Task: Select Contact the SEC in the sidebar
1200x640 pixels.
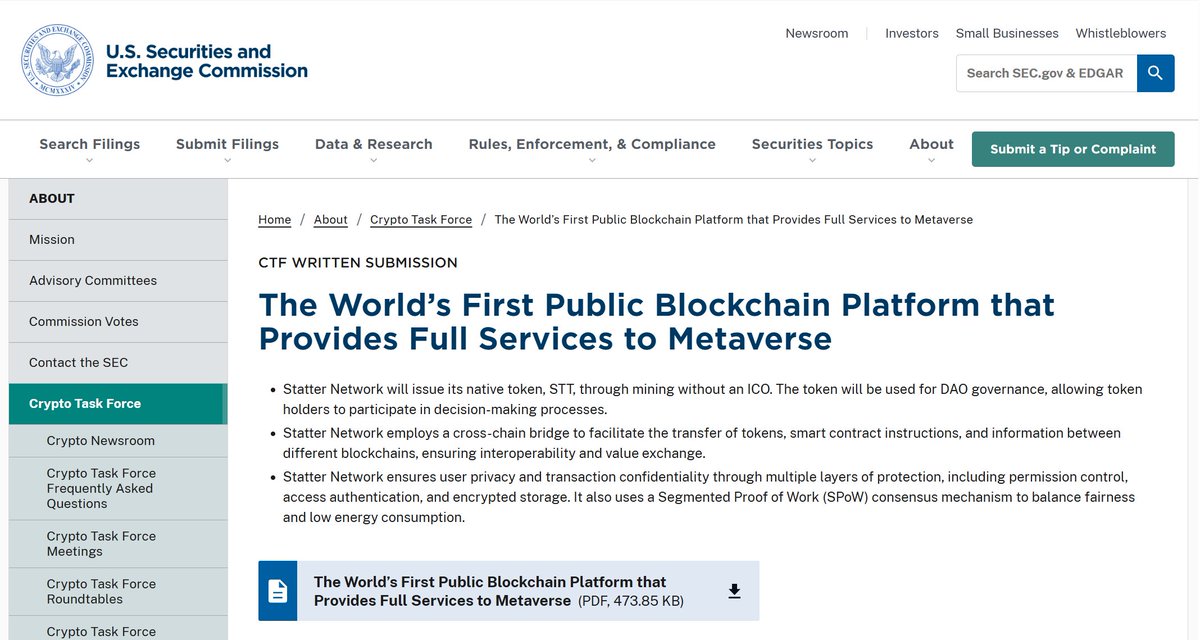Action: point(118,363)
